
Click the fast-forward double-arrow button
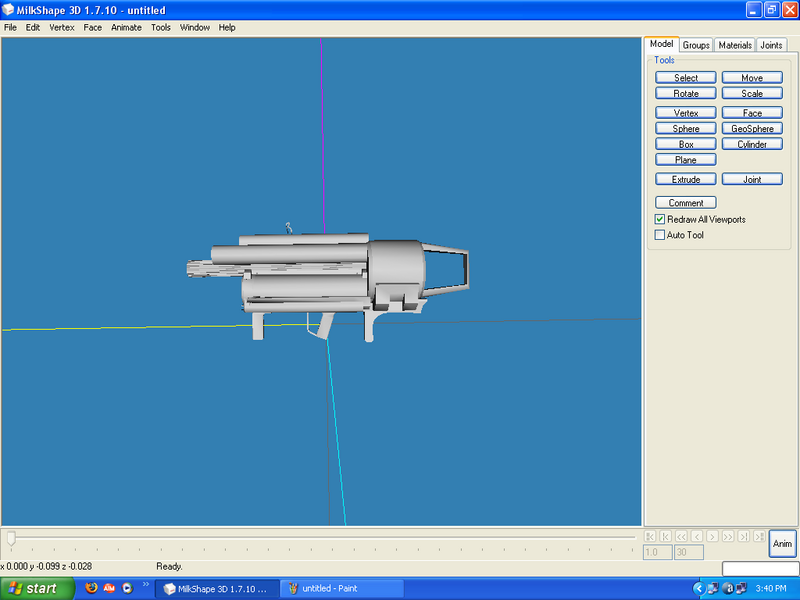(x=728, y=536)
